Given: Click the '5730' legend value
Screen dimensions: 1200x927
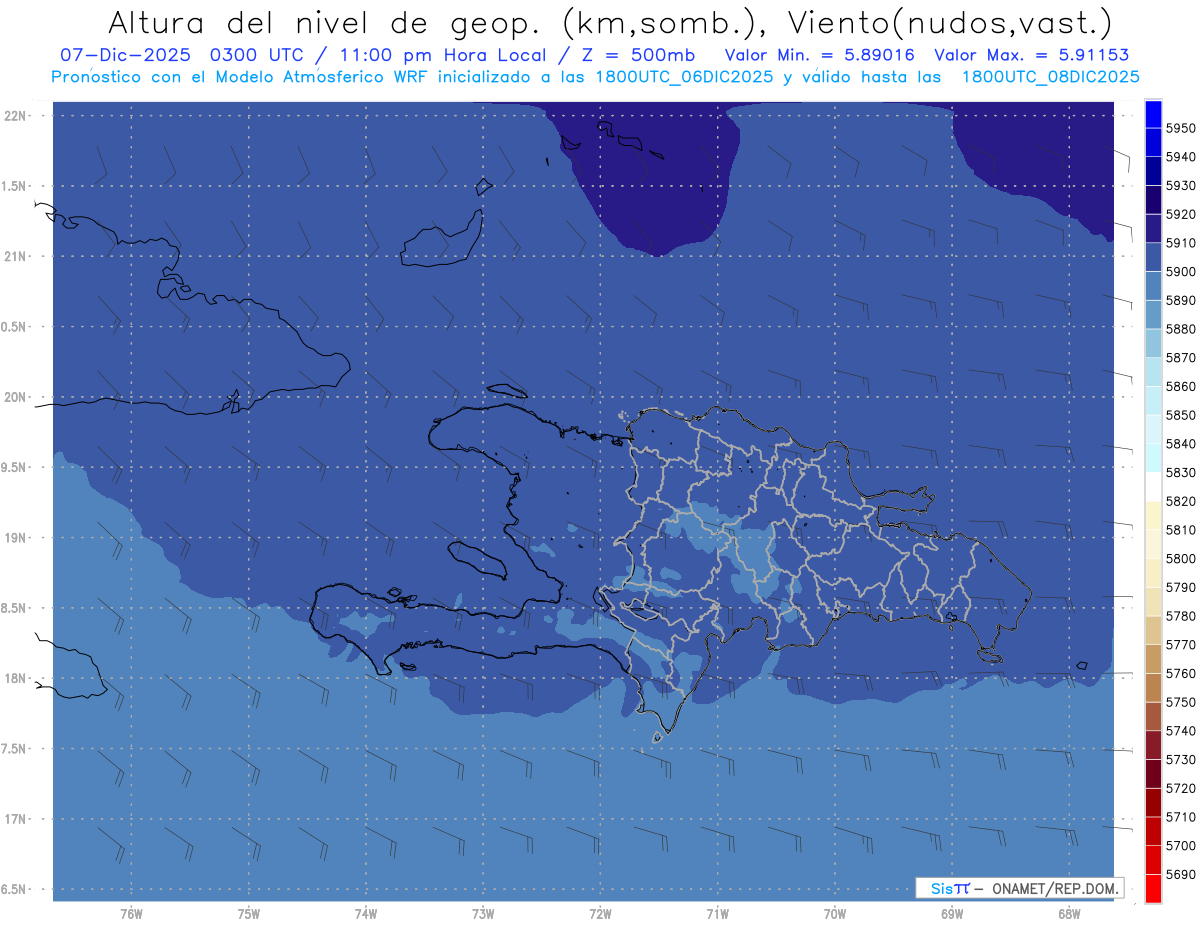Looking at the screenshot, I should (x=1180, y=759).
